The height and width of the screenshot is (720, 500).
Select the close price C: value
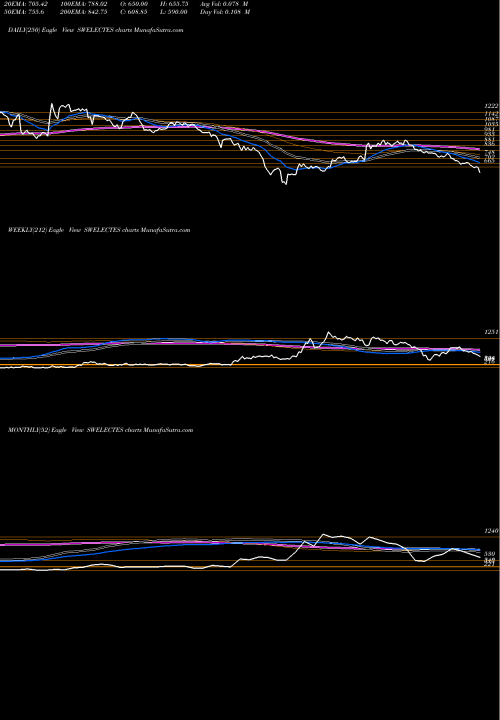click(134, 12)
